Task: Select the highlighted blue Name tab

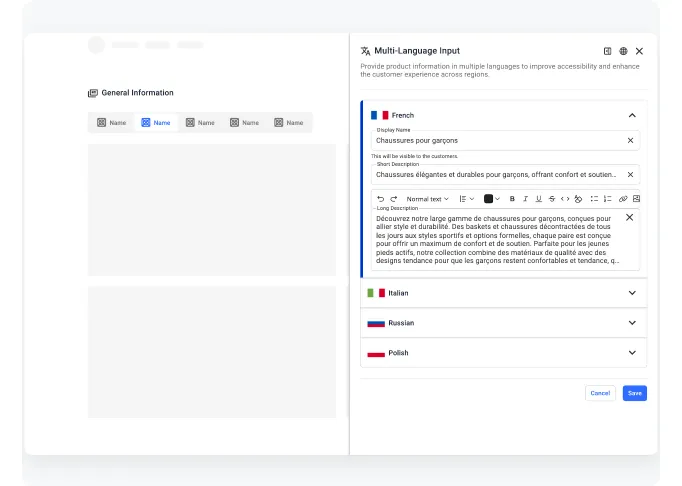Action: [156, 123]
